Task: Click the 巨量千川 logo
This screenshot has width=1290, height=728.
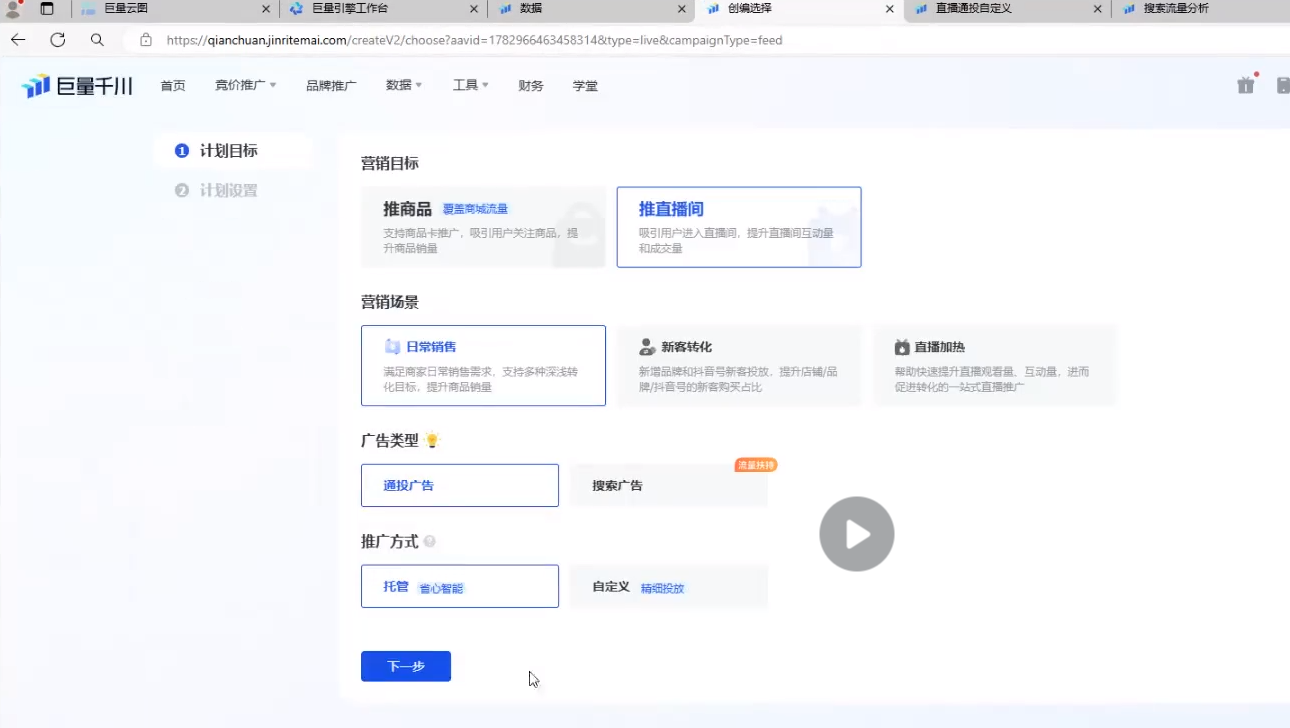Action: tap(77, 86)
